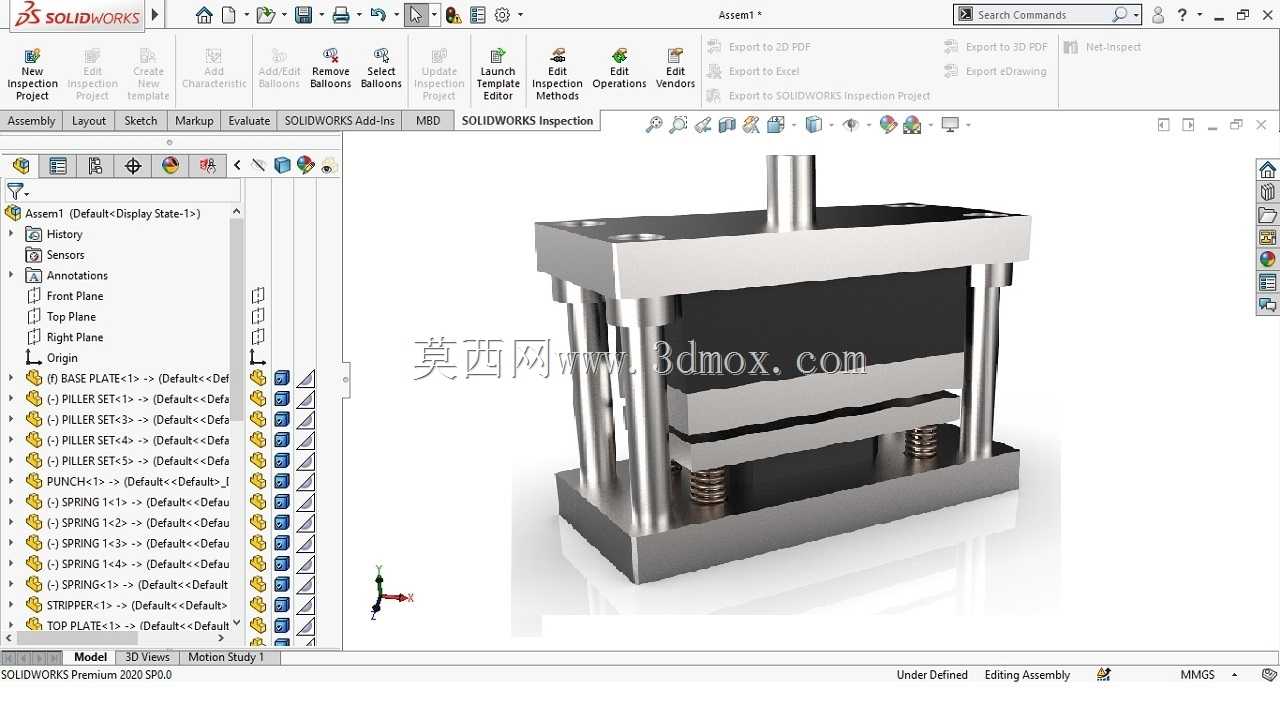Switch to the Sketch tab
This screenshot has height=720, width=1280.
click(141, 120)
